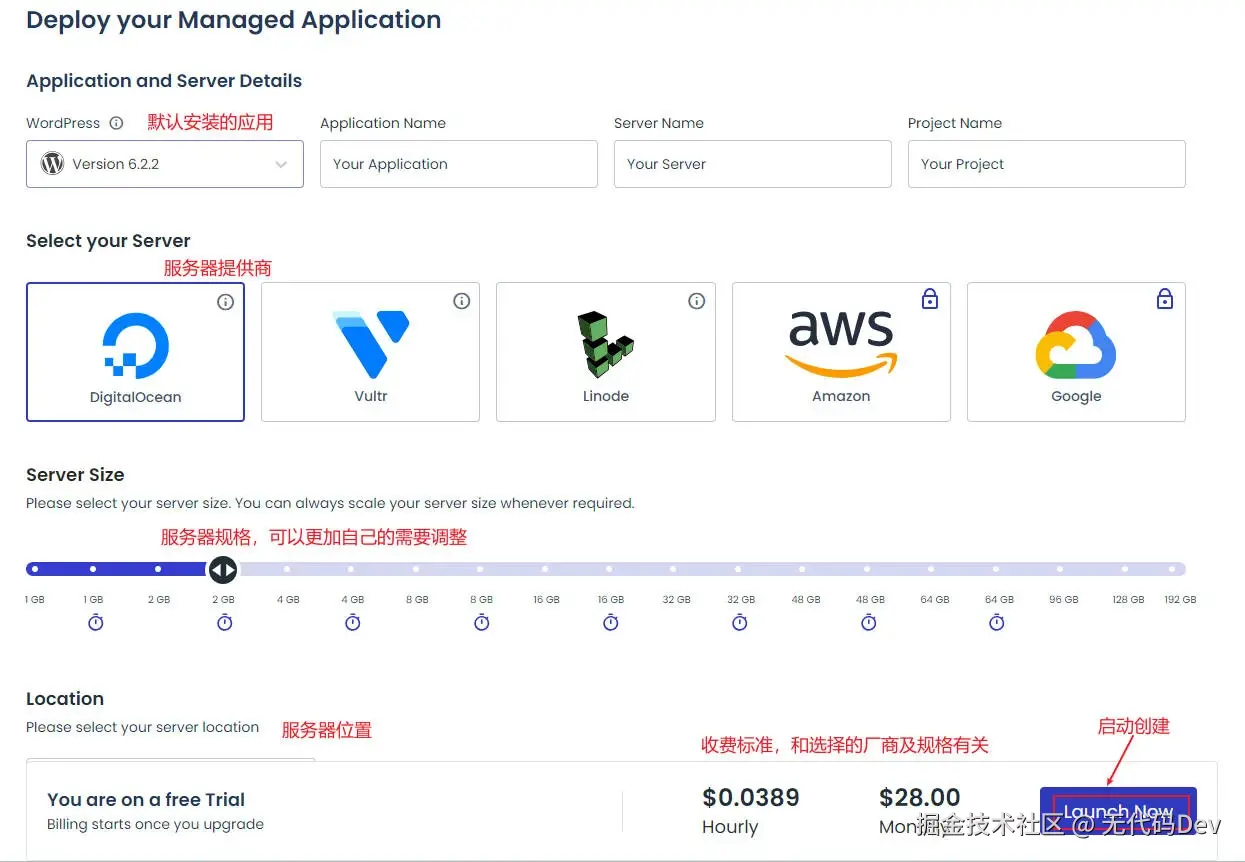Image resolution: width=1245 pixels, height=862 pixels.
Task: Choose the Google Cloud server card
Action: [1076, 352]
